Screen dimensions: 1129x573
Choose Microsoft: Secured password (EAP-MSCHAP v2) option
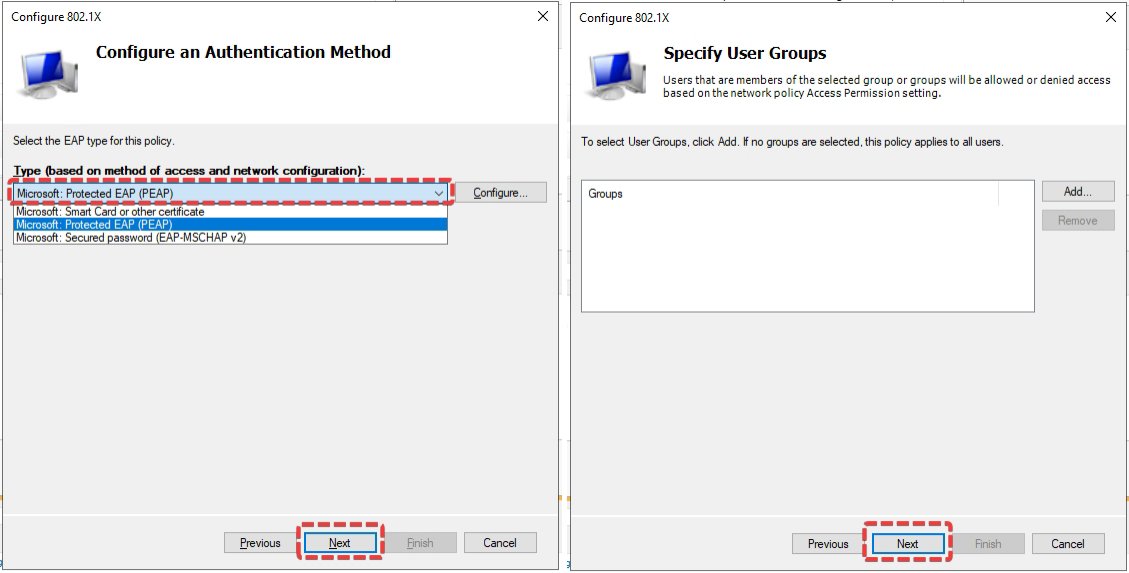pos(130,238)
